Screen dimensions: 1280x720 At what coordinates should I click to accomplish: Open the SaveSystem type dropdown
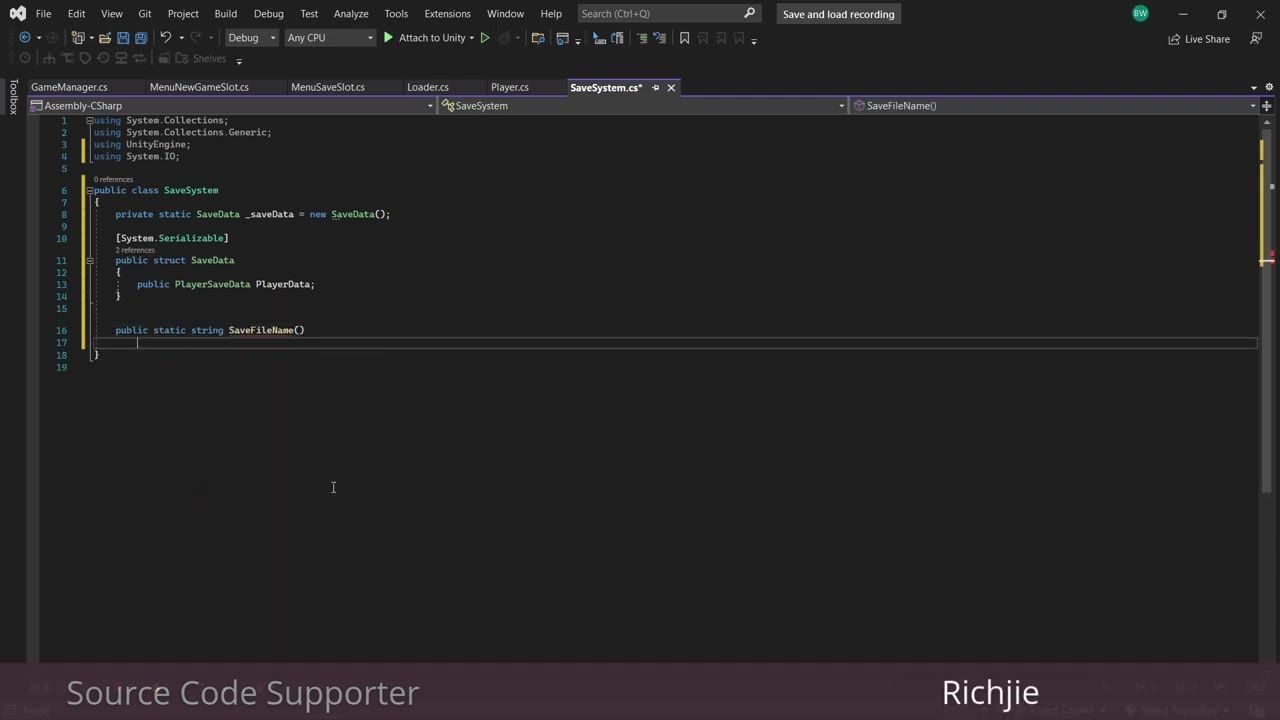[x=842, y=106]
